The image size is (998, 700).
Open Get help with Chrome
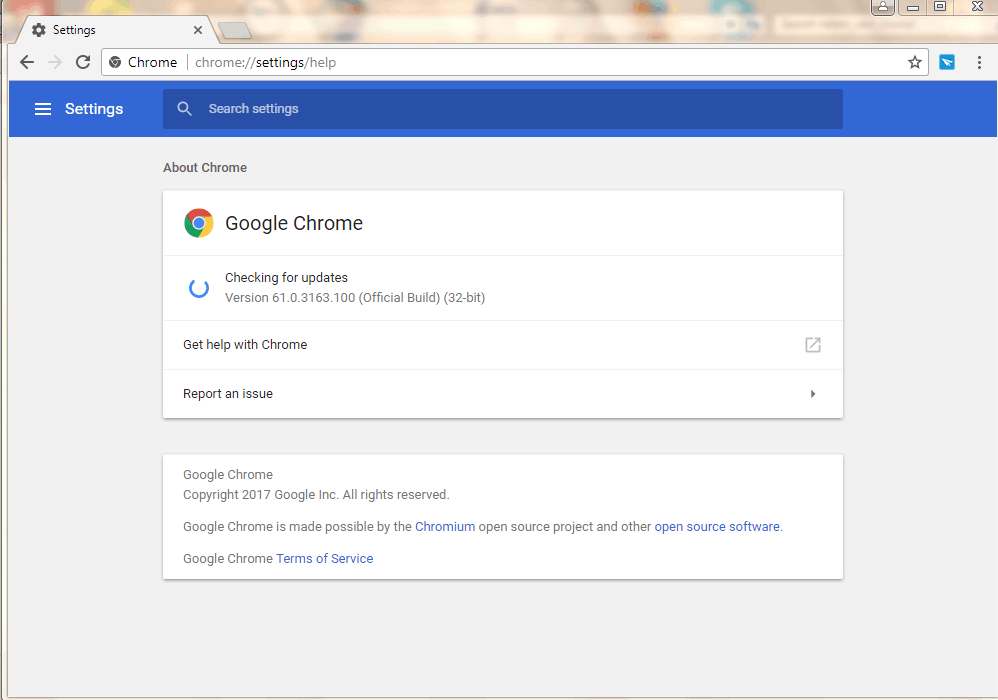pos(503,345)
